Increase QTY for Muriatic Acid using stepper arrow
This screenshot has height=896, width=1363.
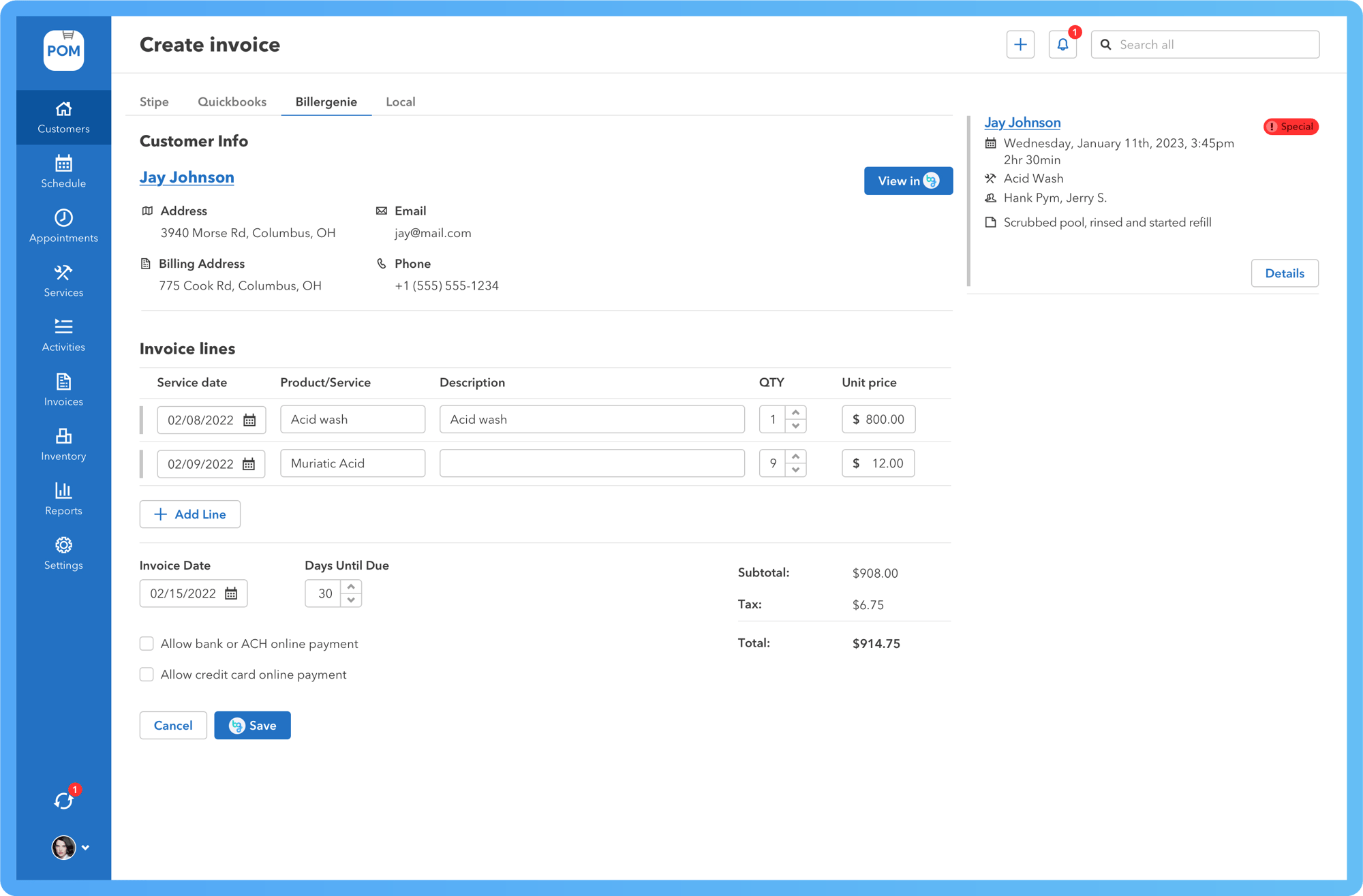(796, 458)
